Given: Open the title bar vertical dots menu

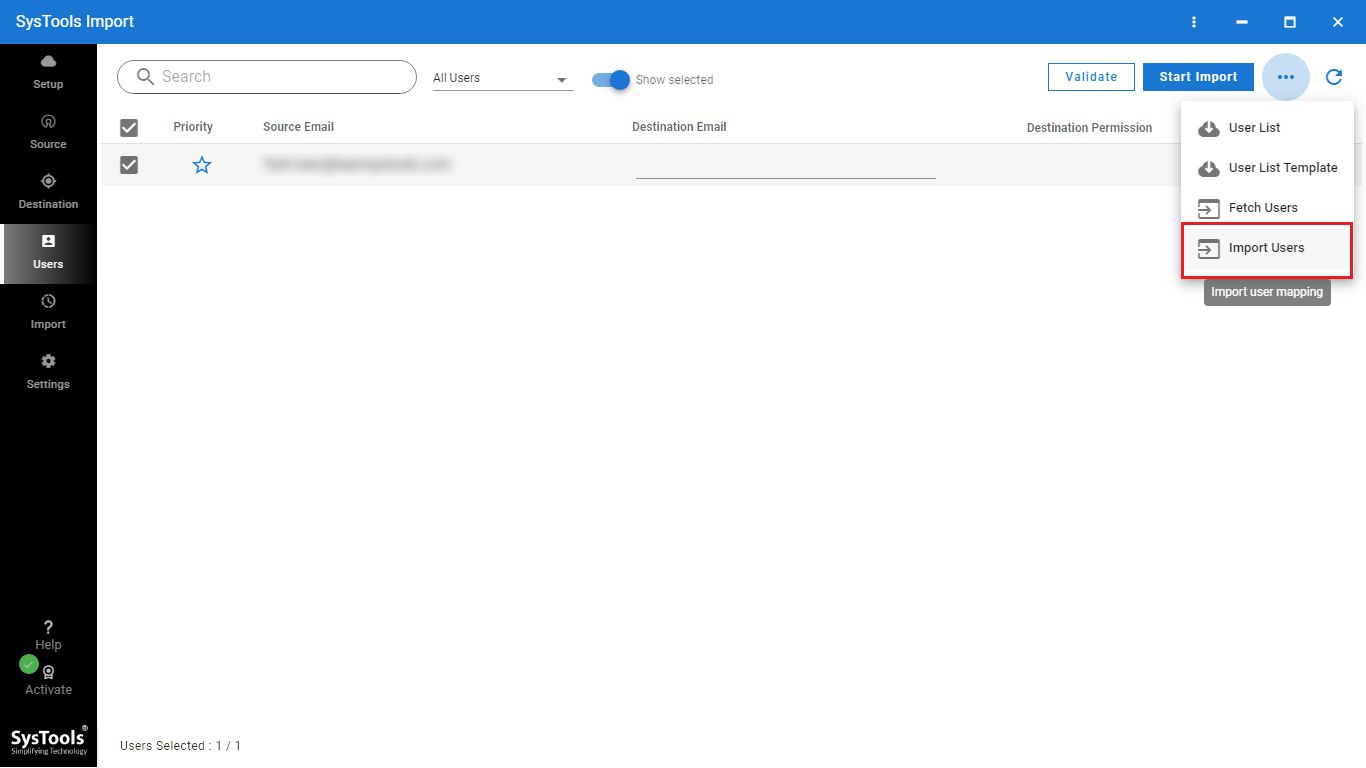Looking at the screenshot, I should pos(1194,22).
